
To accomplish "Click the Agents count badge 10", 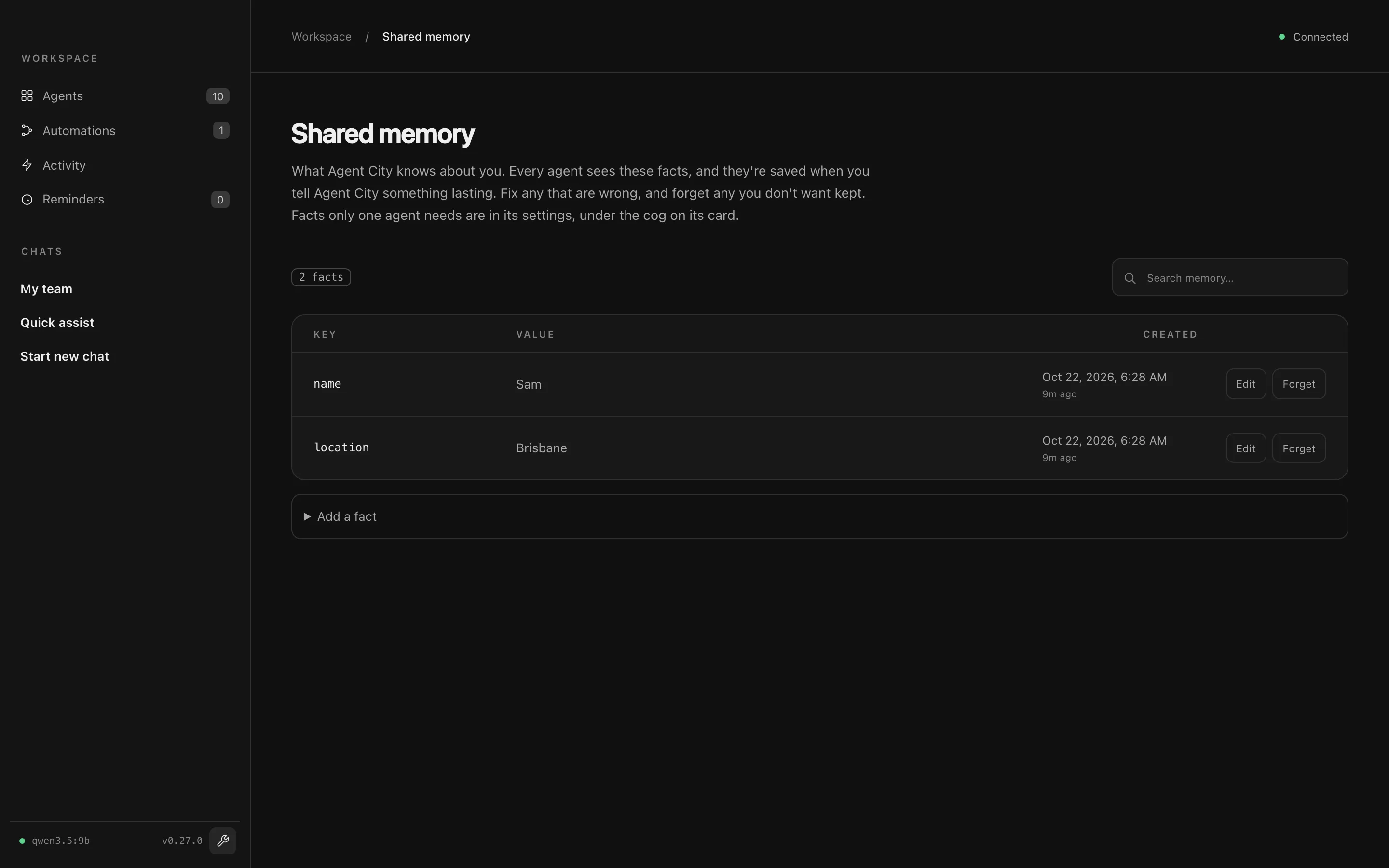I will pos(218,96).
